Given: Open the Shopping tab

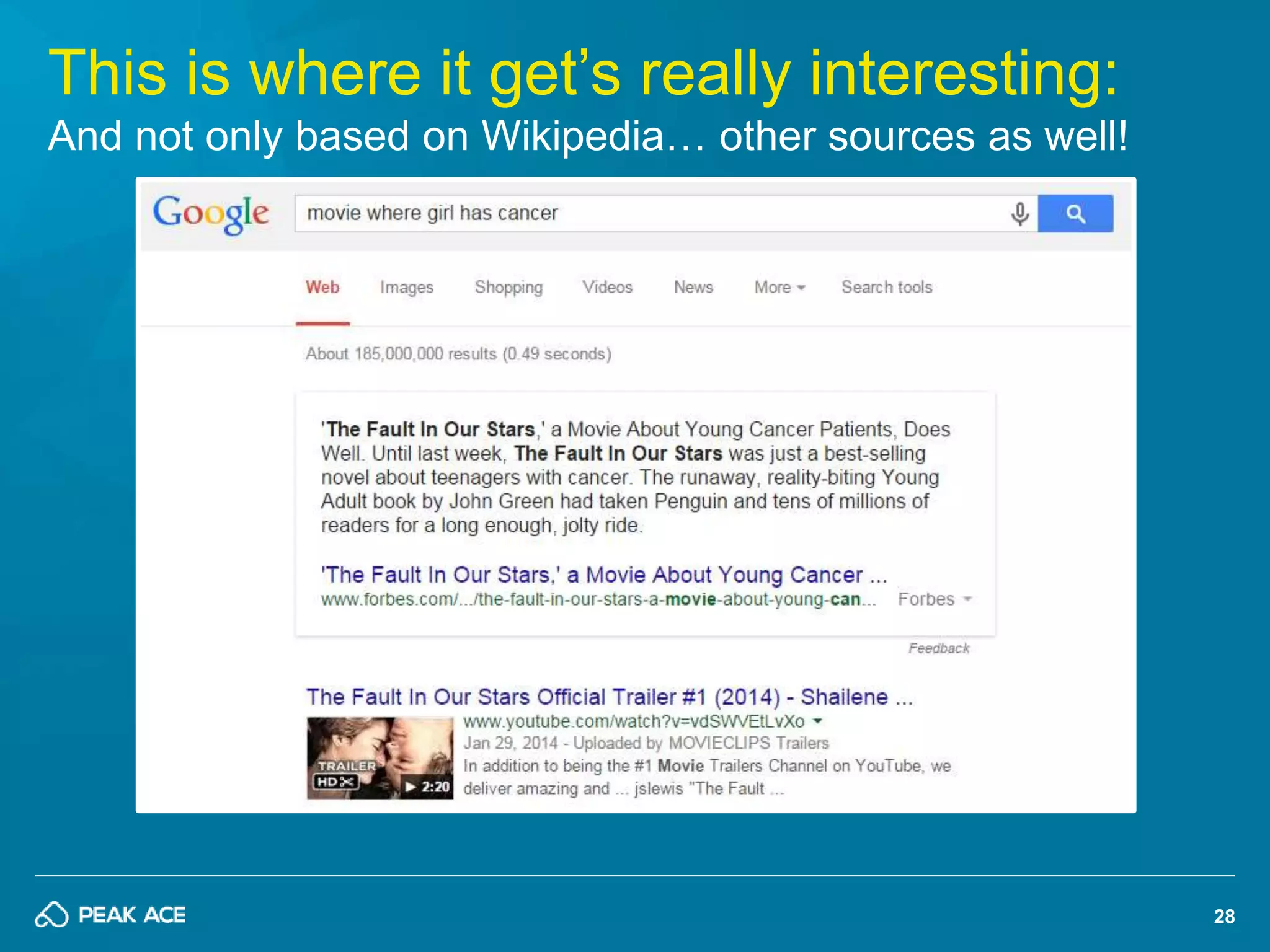Looking at the screenshot, I should pyautogui.click(x=508, y=288).
